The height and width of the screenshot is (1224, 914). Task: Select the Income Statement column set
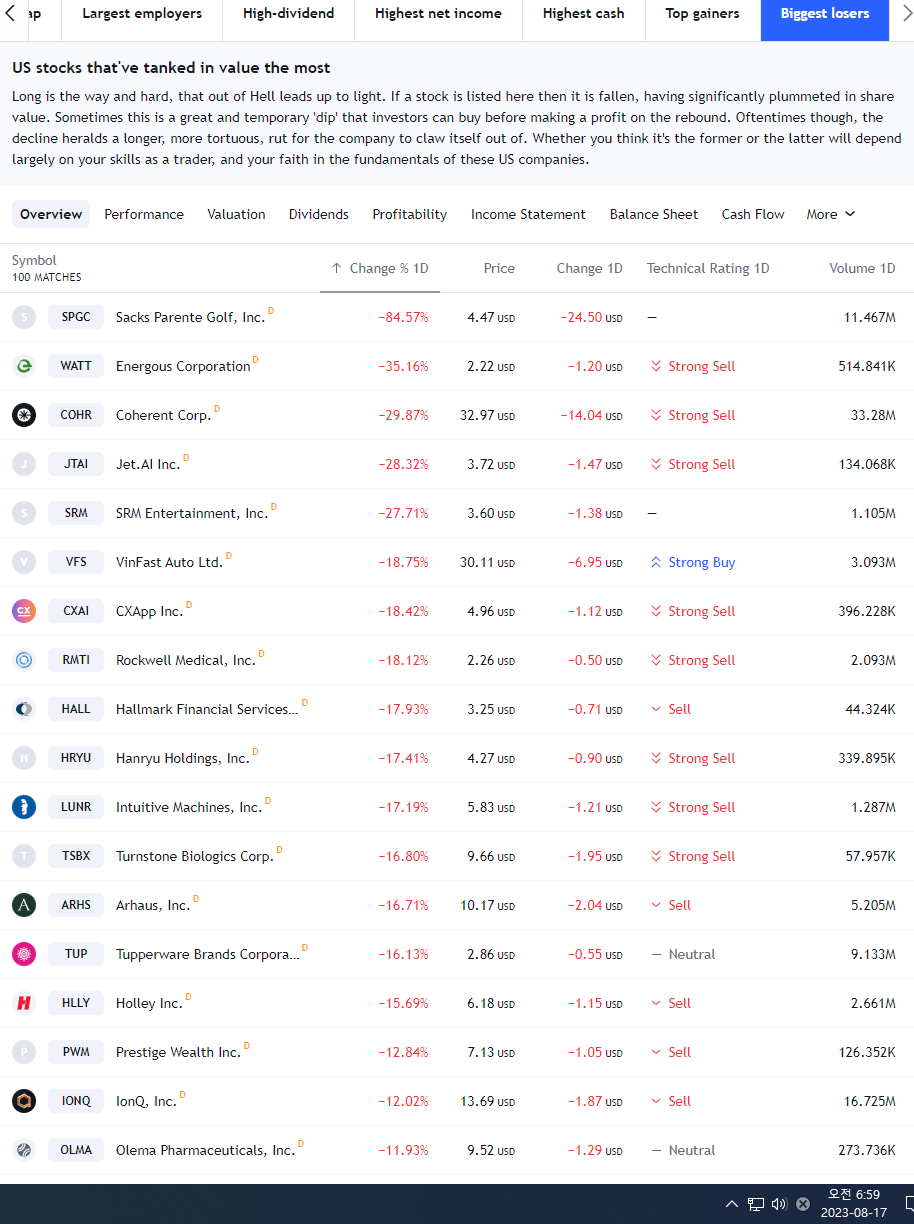click(x=528, y=214)
